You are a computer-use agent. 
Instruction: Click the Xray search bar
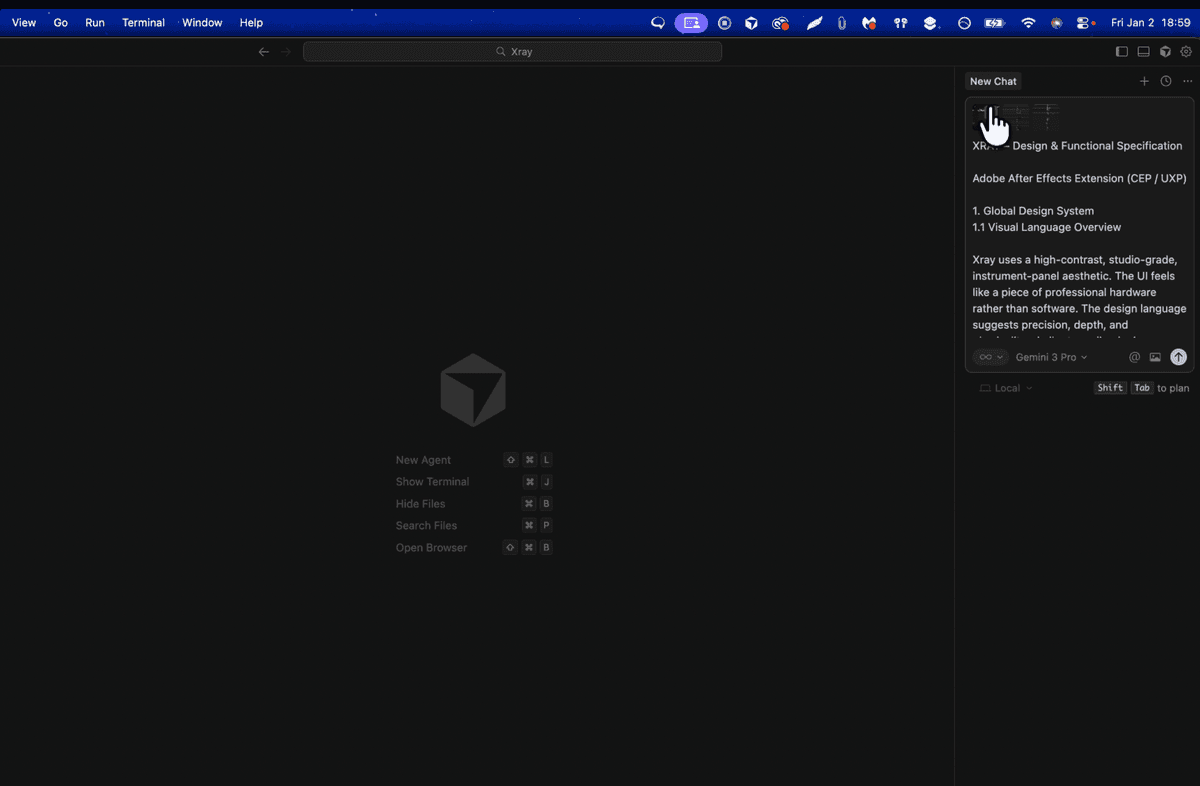(512, 51)
